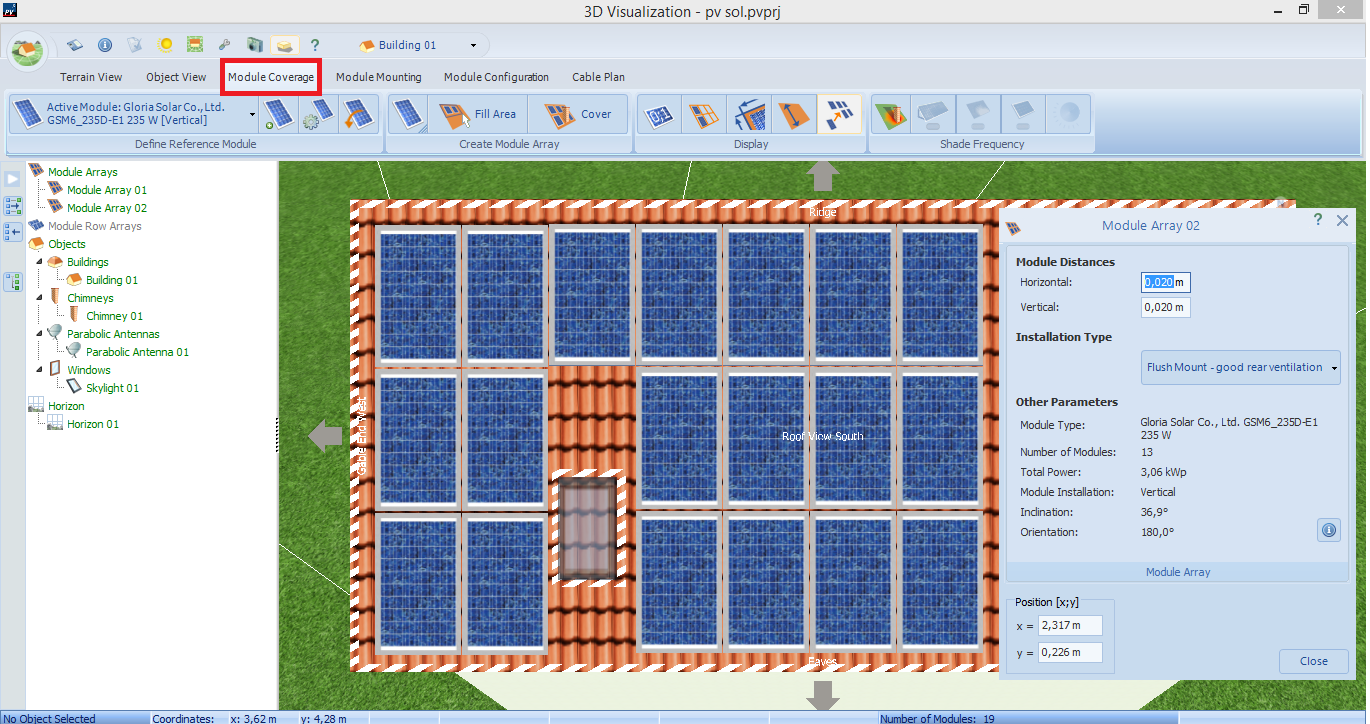Click the Fill Area button

[477, 114]
